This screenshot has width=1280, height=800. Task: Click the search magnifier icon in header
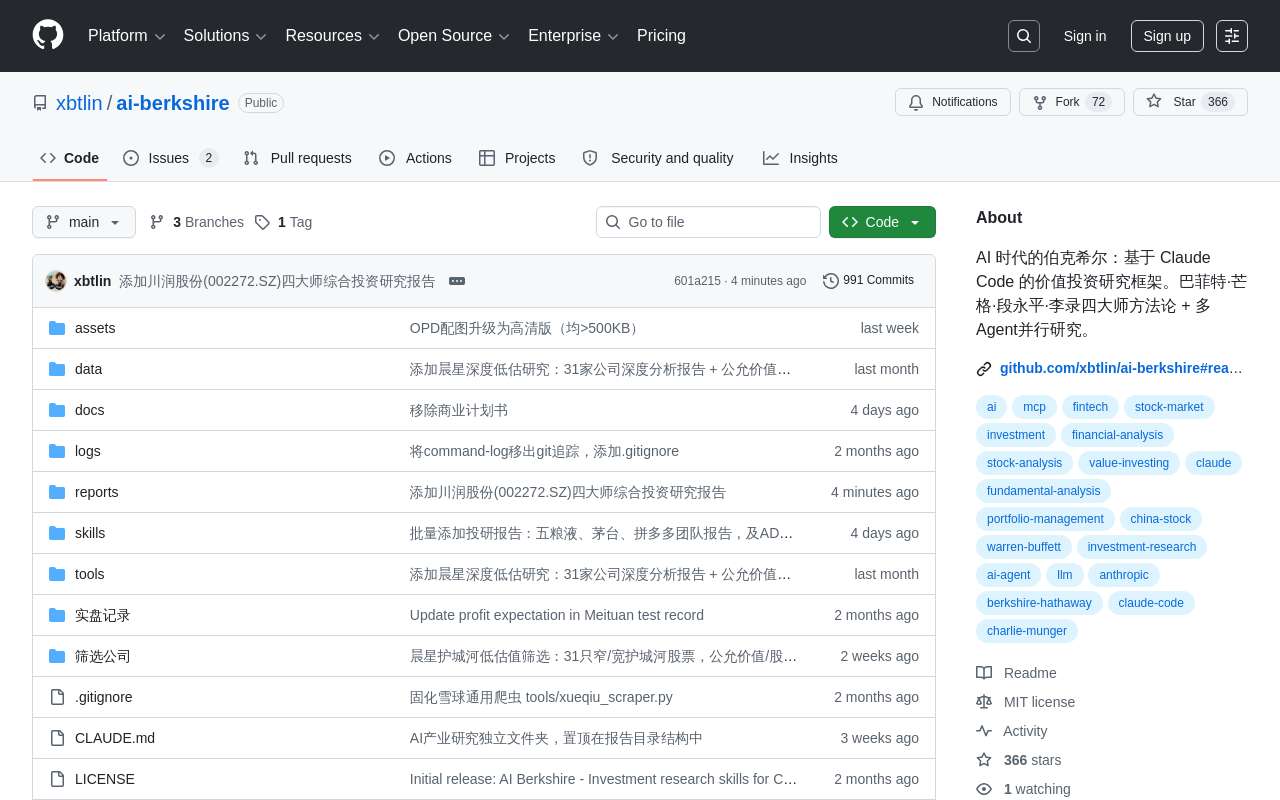[x=1024, y=36]
